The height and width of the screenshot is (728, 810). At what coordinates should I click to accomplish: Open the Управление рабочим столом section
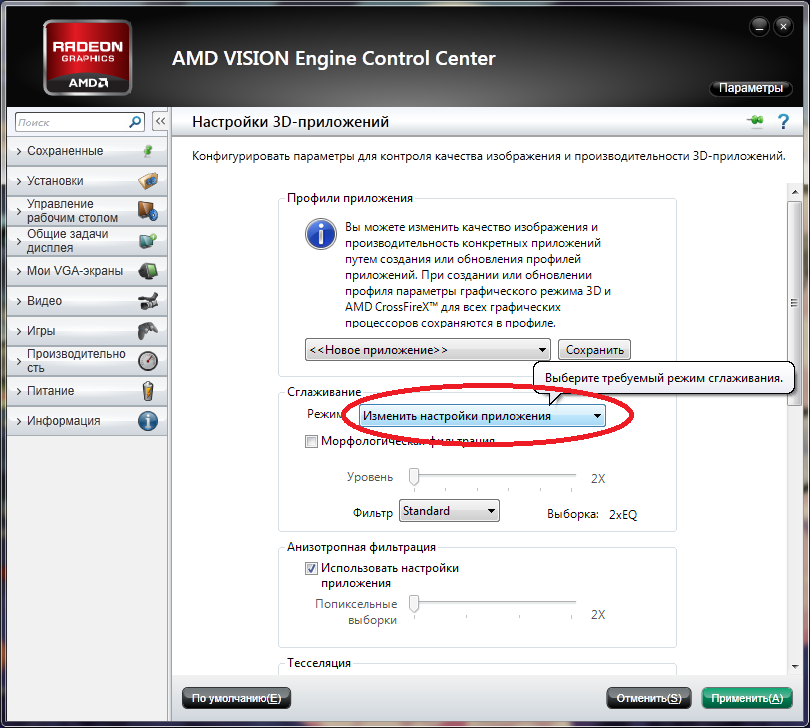pos(87,211)
